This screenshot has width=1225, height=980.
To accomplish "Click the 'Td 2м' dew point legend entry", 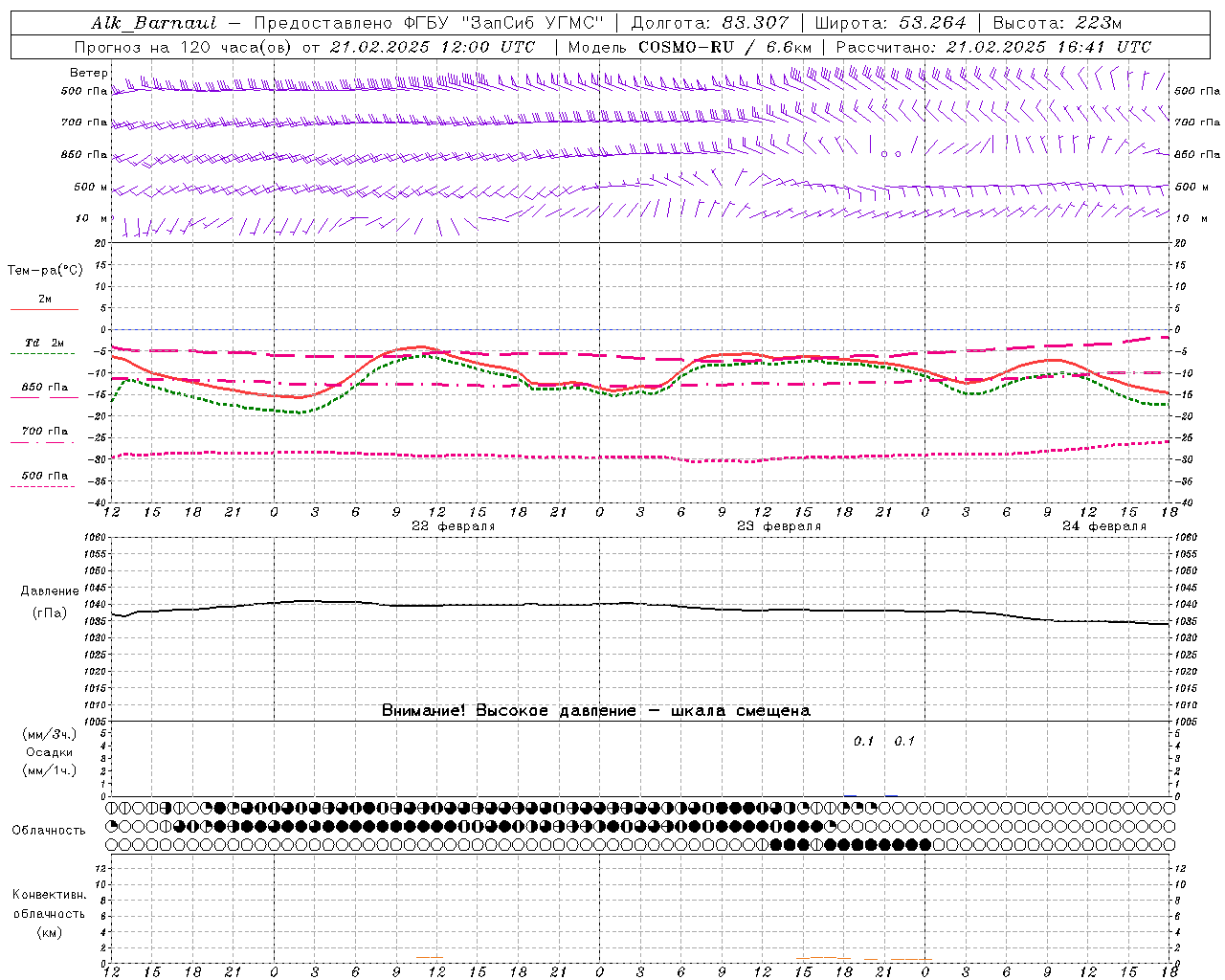I will tap(45, 343).
